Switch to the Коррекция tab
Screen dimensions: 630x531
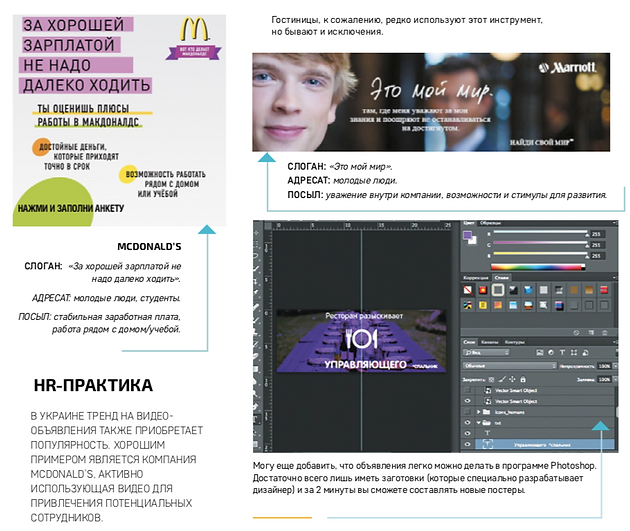[x=476, y=278]
